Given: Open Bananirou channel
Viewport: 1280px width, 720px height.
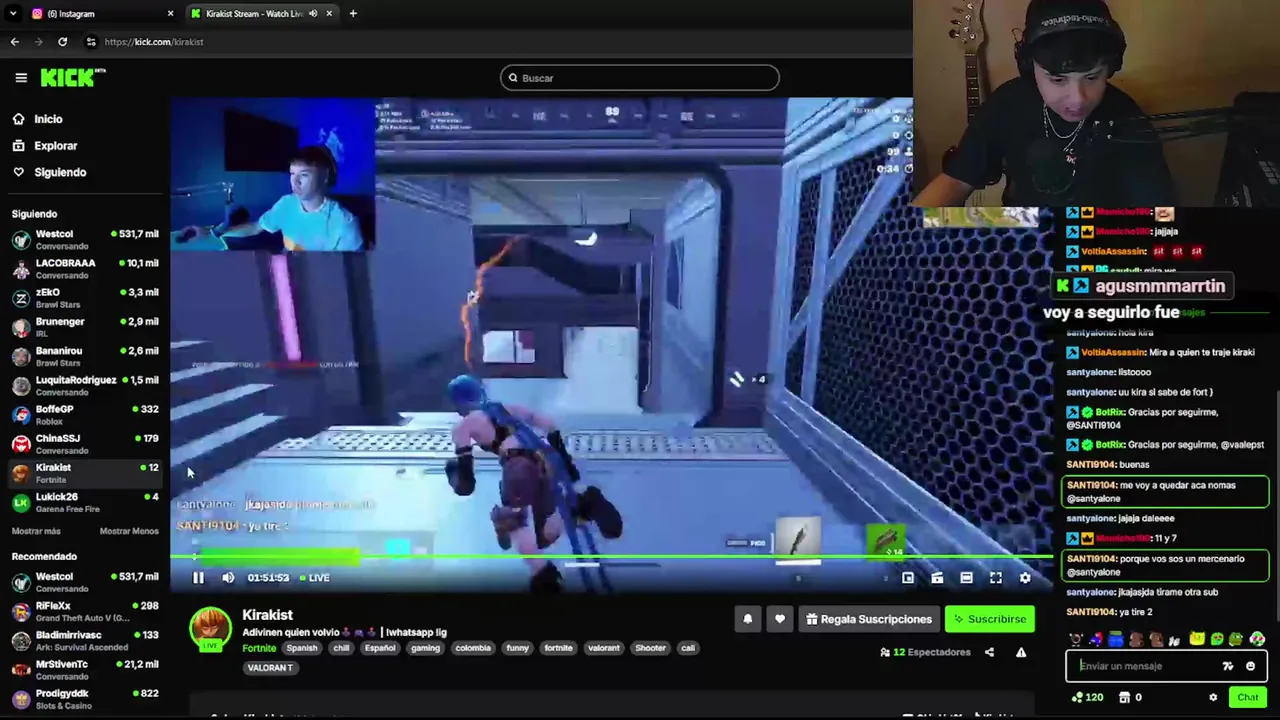Looking at the screenshot, I should point(85,356).
